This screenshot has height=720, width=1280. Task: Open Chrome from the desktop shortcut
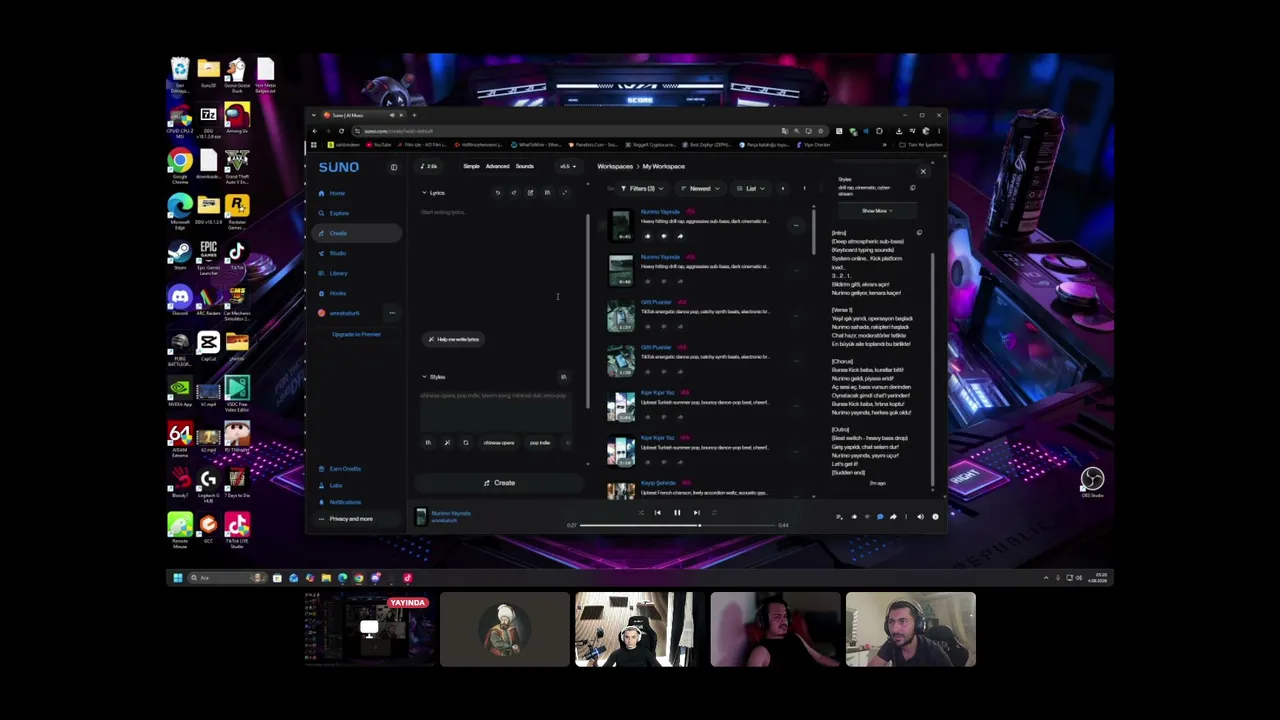click(180, 165)
